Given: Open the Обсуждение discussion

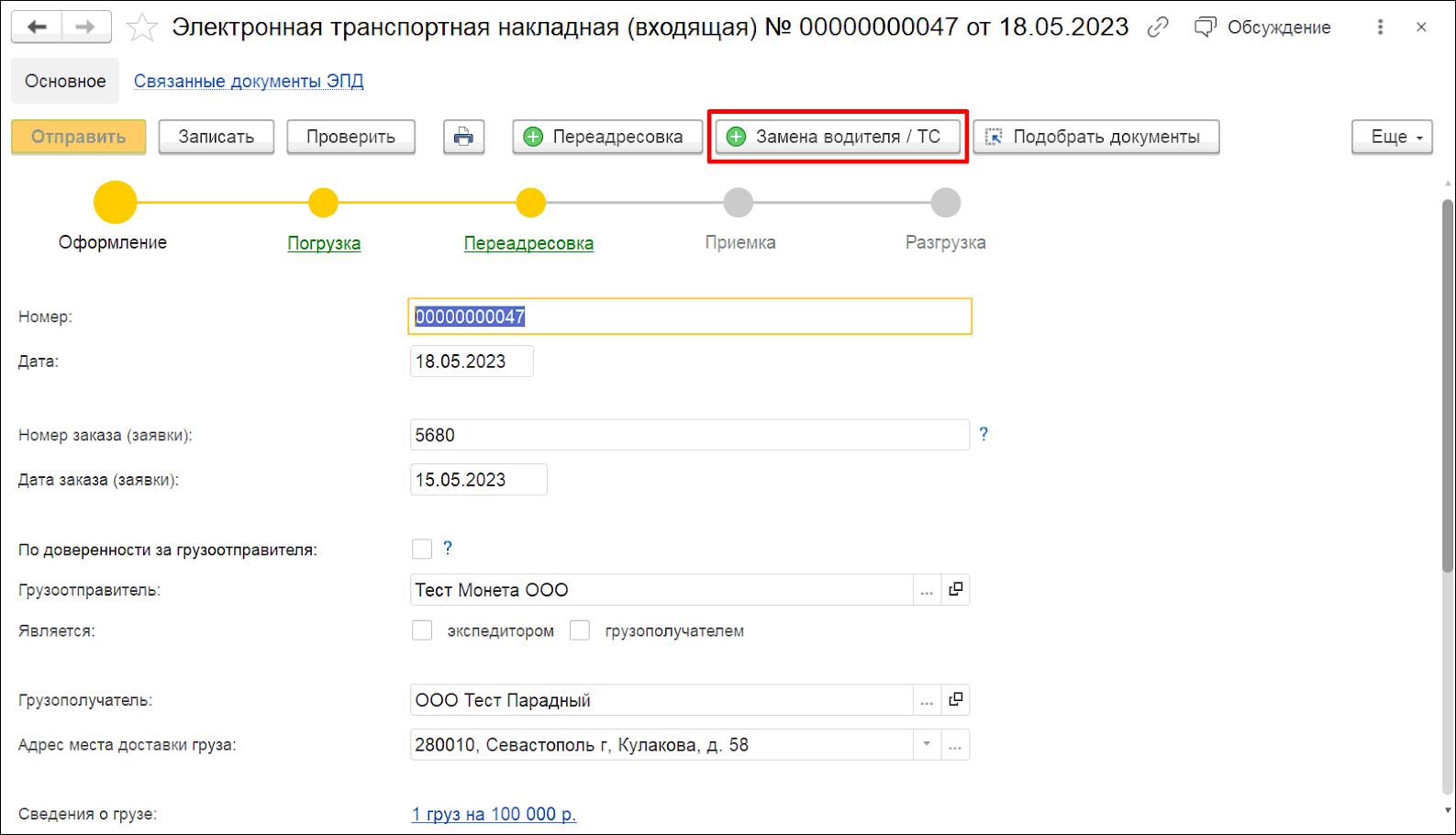Looking at the screenshot, I should 1262,28.
